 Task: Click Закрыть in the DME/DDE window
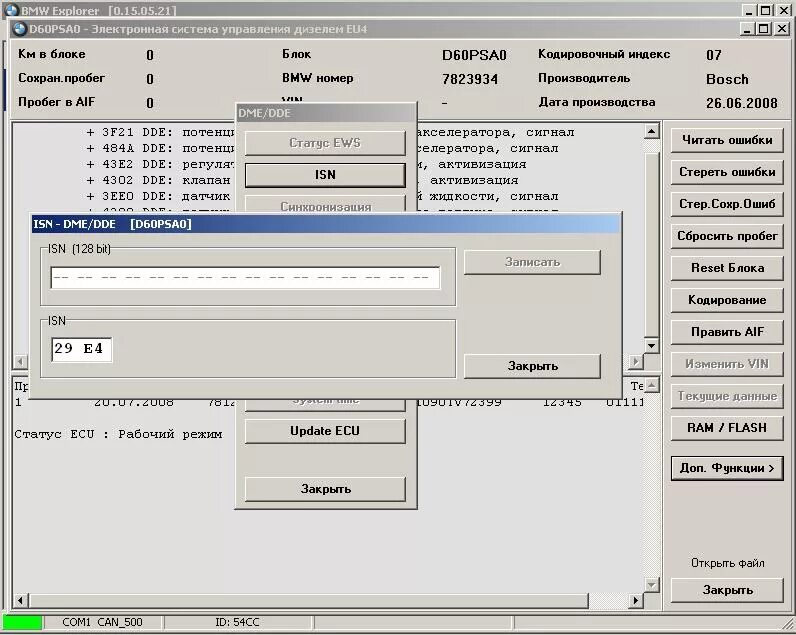point(325,489)
